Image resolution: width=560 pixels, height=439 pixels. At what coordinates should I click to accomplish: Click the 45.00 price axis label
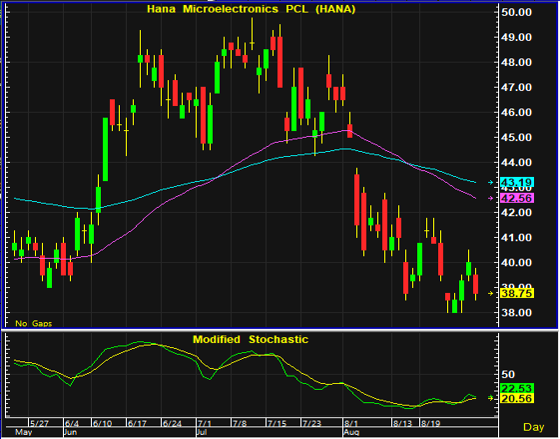(x=516, y=137)
